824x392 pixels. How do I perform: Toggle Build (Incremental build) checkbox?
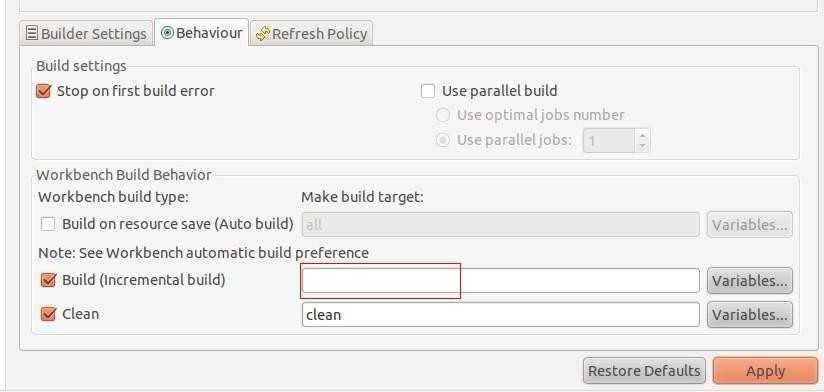pyautogui.click(x=48, y=280)
